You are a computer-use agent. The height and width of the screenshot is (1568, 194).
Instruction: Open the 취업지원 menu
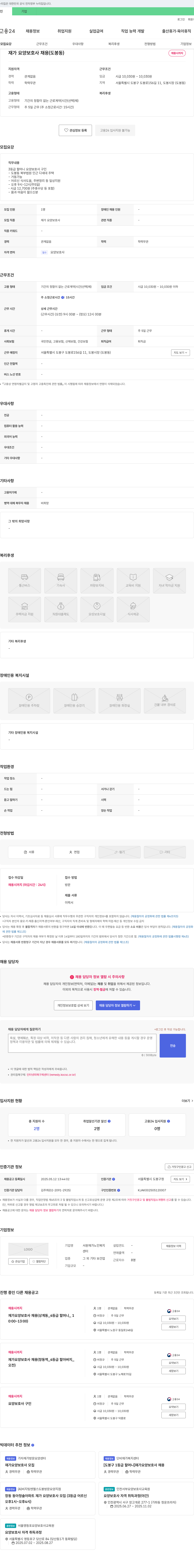64,31
